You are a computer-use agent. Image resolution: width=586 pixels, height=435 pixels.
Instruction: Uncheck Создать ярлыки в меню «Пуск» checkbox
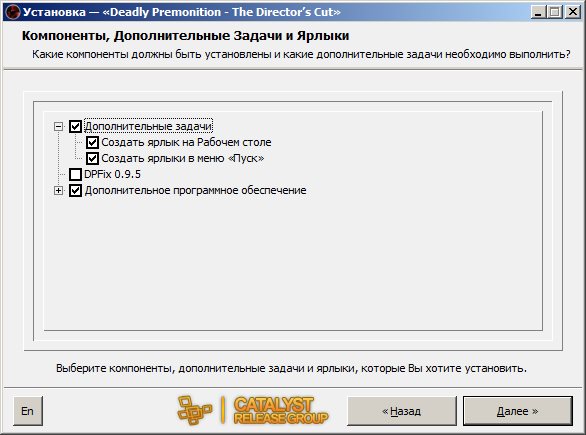point(92,158)
